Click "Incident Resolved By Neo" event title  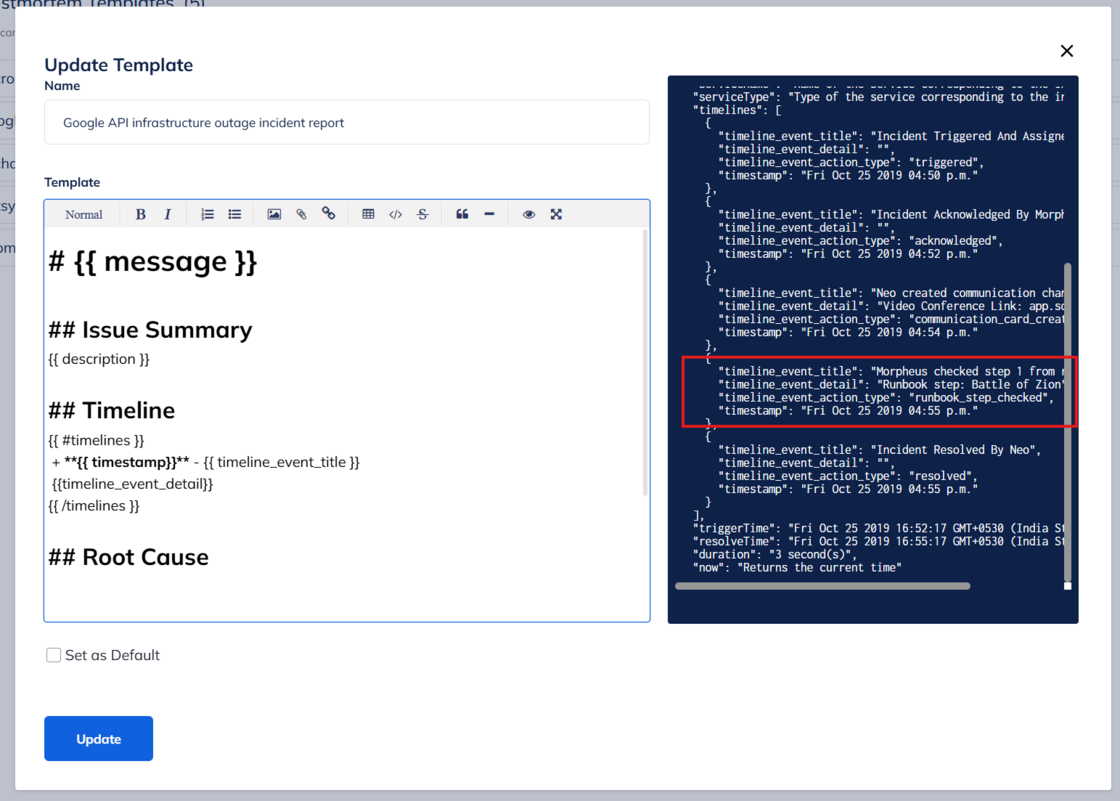[x=879, y=450]
